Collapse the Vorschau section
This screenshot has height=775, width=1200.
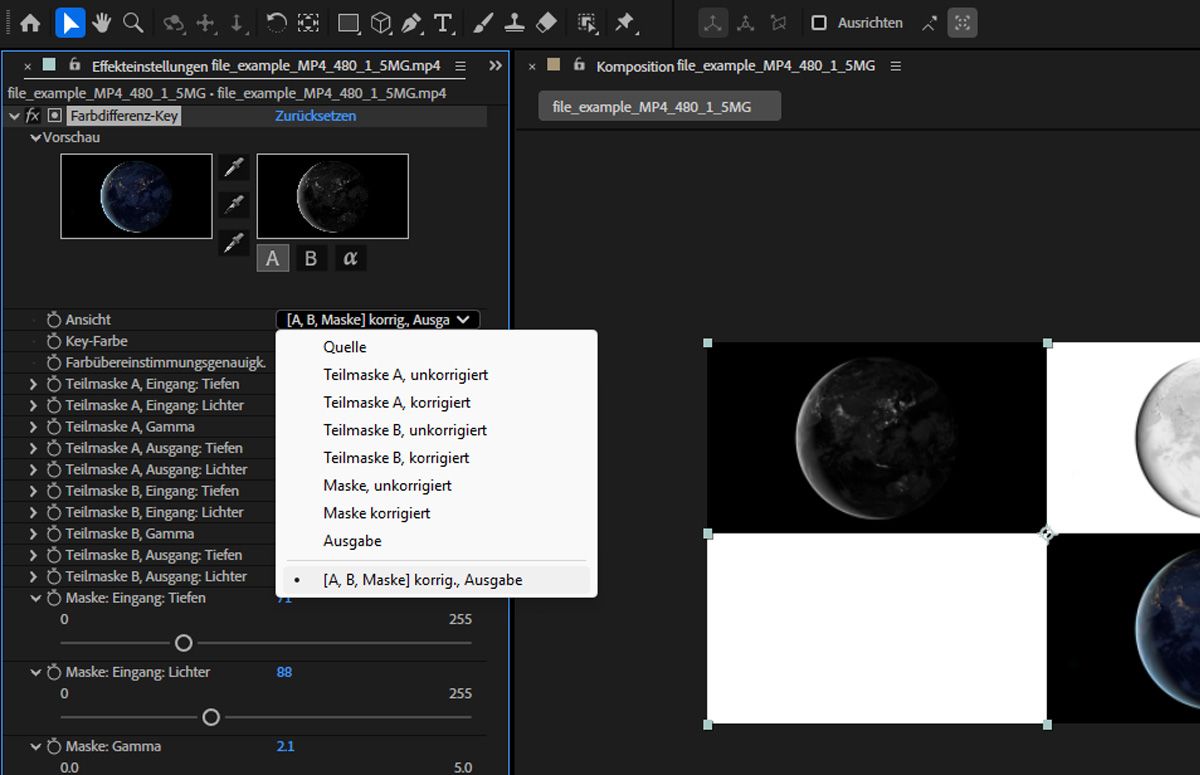pyautogui.click(x=36, y=138)
